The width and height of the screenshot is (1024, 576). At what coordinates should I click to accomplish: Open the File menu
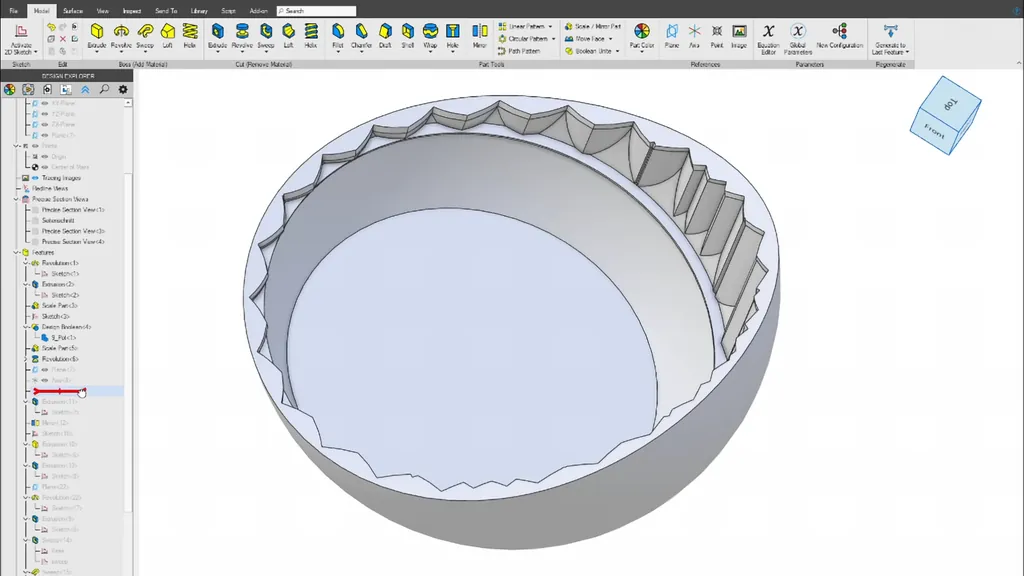click(x=14, y=11)
